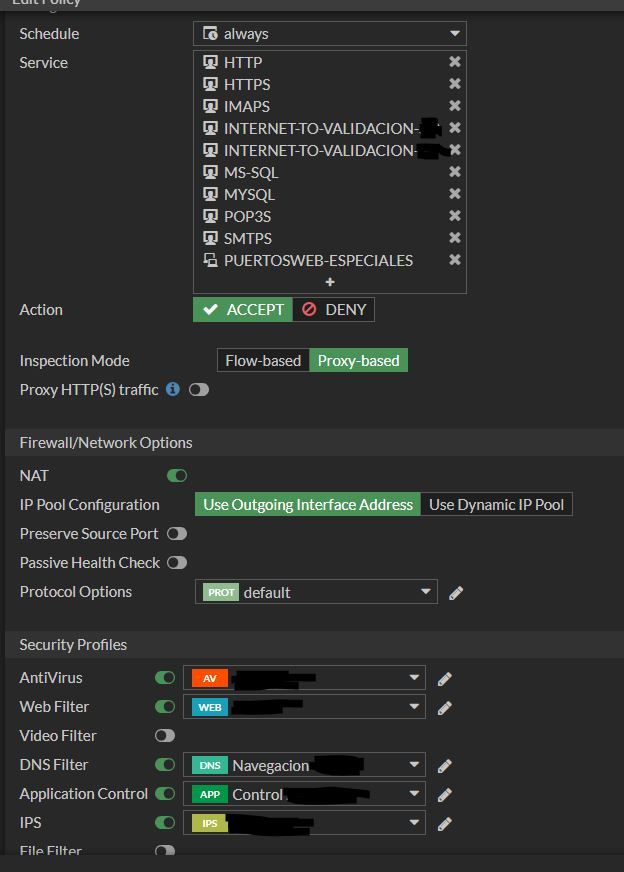This screenshot has height=872, width=624.
Task: Set the policy Action to DENY
Action: pyautogui.click(x=334, y=310)
